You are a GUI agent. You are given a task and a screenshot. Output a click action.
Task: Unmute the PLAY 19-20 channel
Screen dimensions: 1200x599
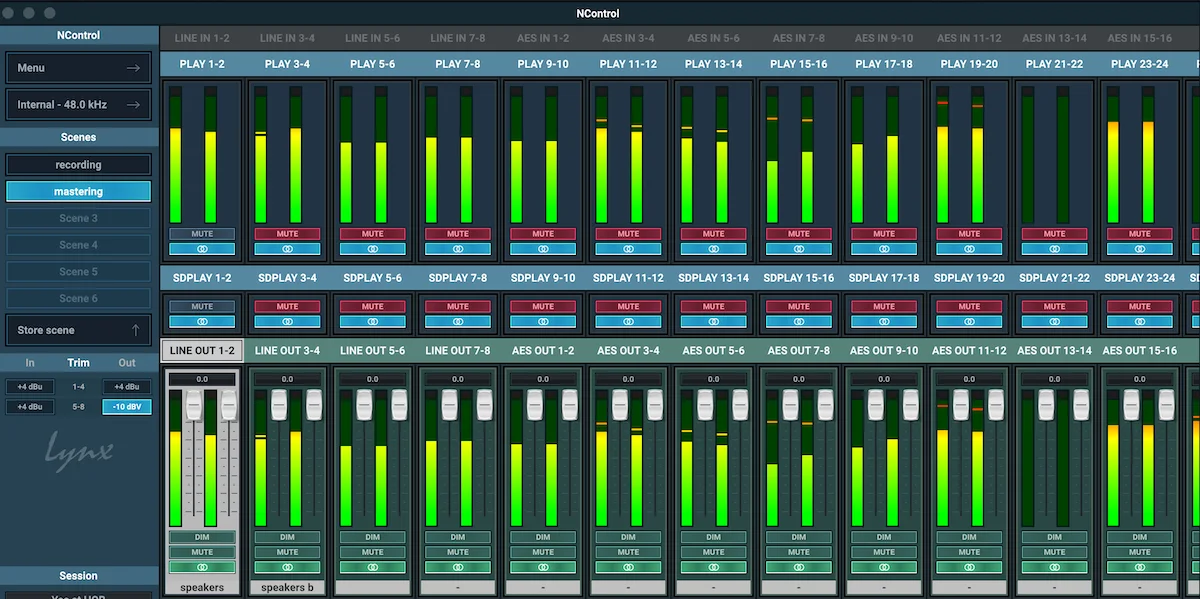coord(969,234)
